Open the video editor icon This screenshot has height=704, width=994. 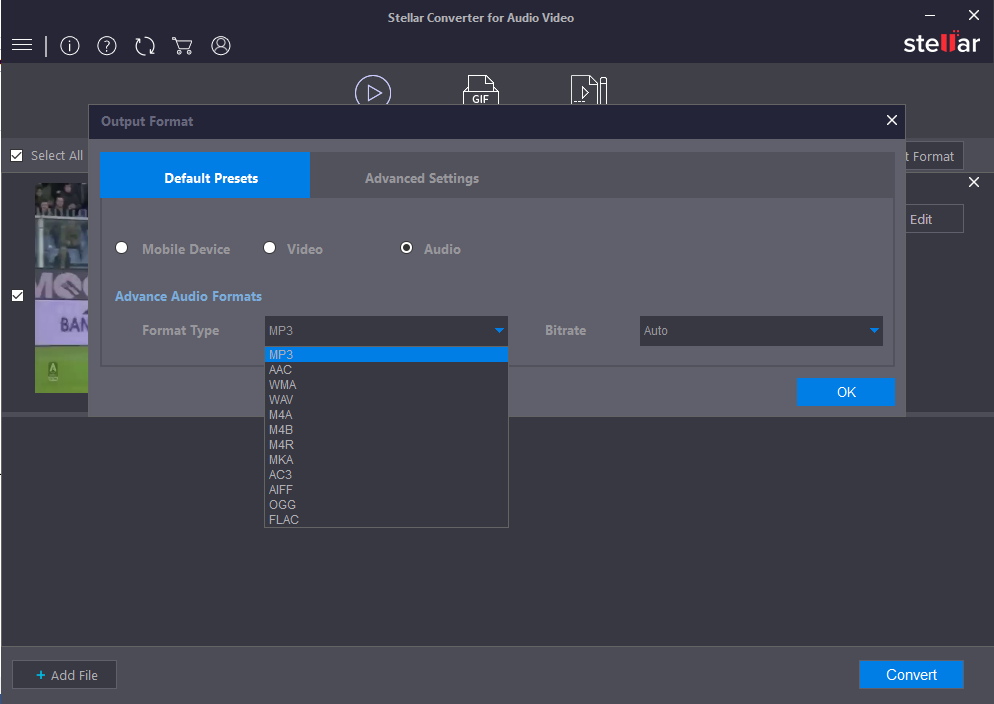click(589, 90)
